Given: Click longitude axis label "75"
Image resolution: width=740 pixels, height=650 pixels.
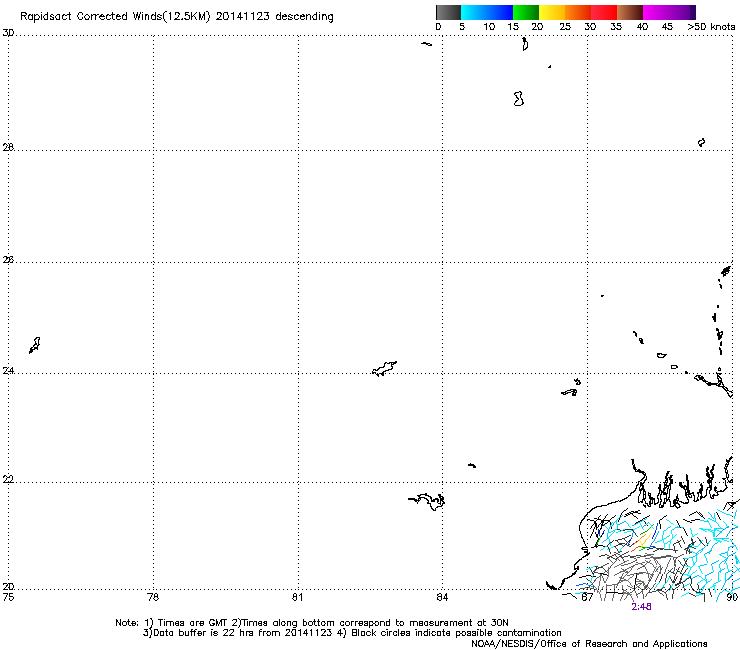Looking at the screenshot, I should 8,597.
